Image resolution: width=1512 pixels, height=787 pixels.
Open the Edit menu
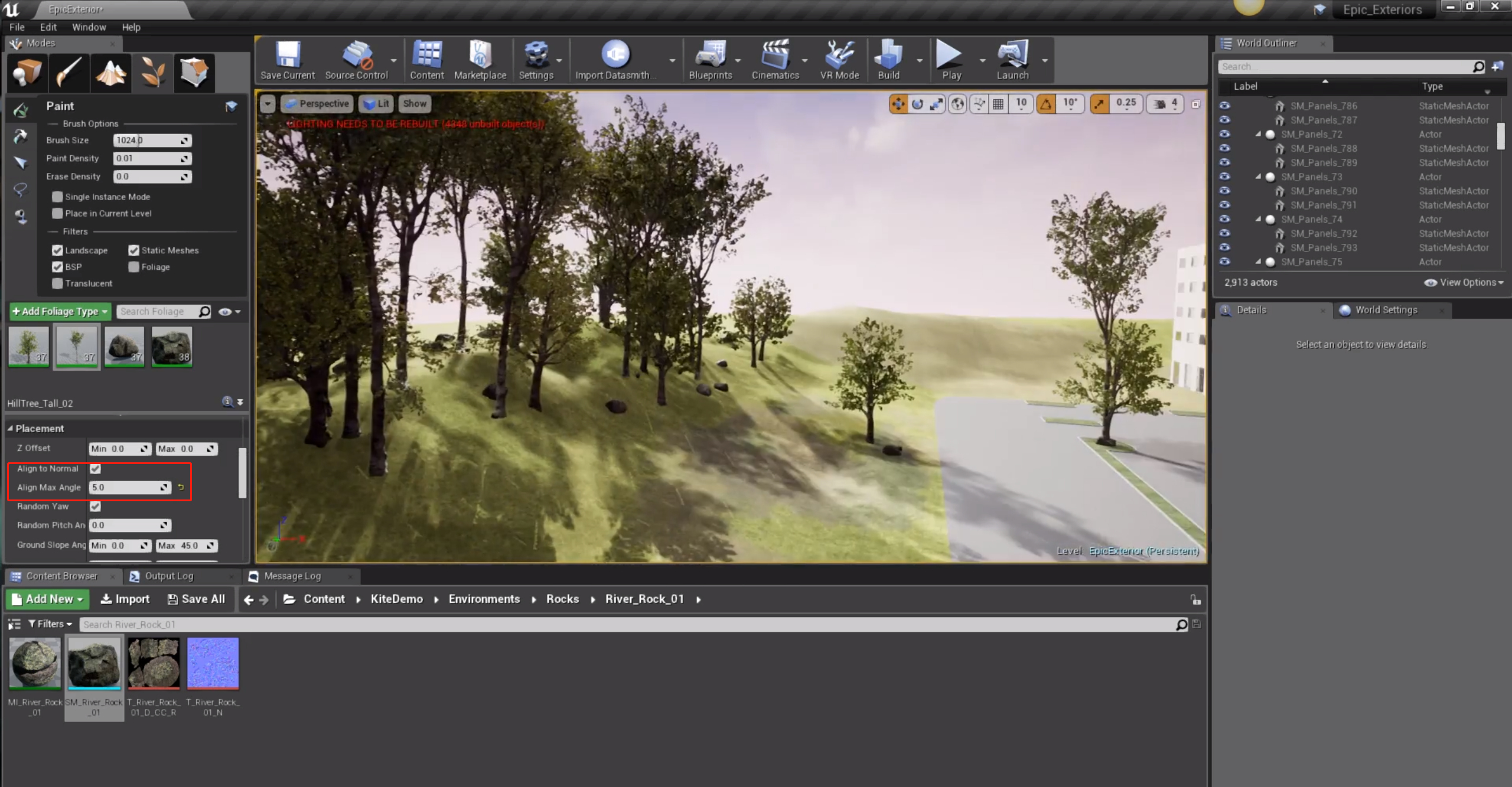pyautogui.click(x=48, y=27)
